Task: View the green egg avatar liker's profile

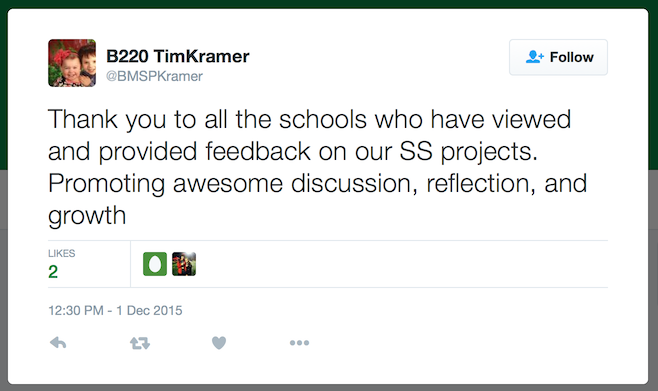Action: click(155, 264)
